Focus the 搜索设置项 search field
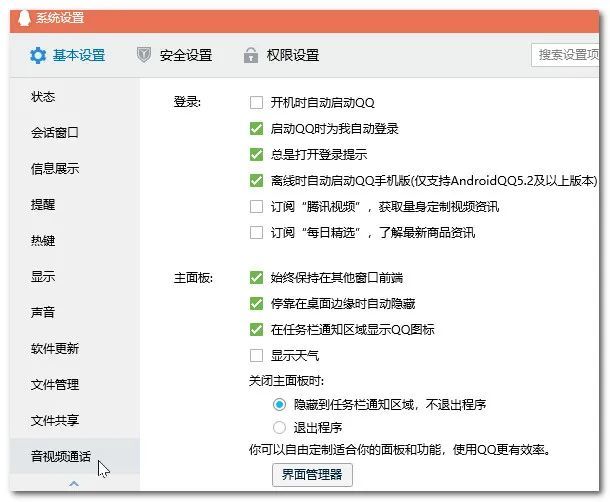 pyautogui.click(x=565, y=55)
